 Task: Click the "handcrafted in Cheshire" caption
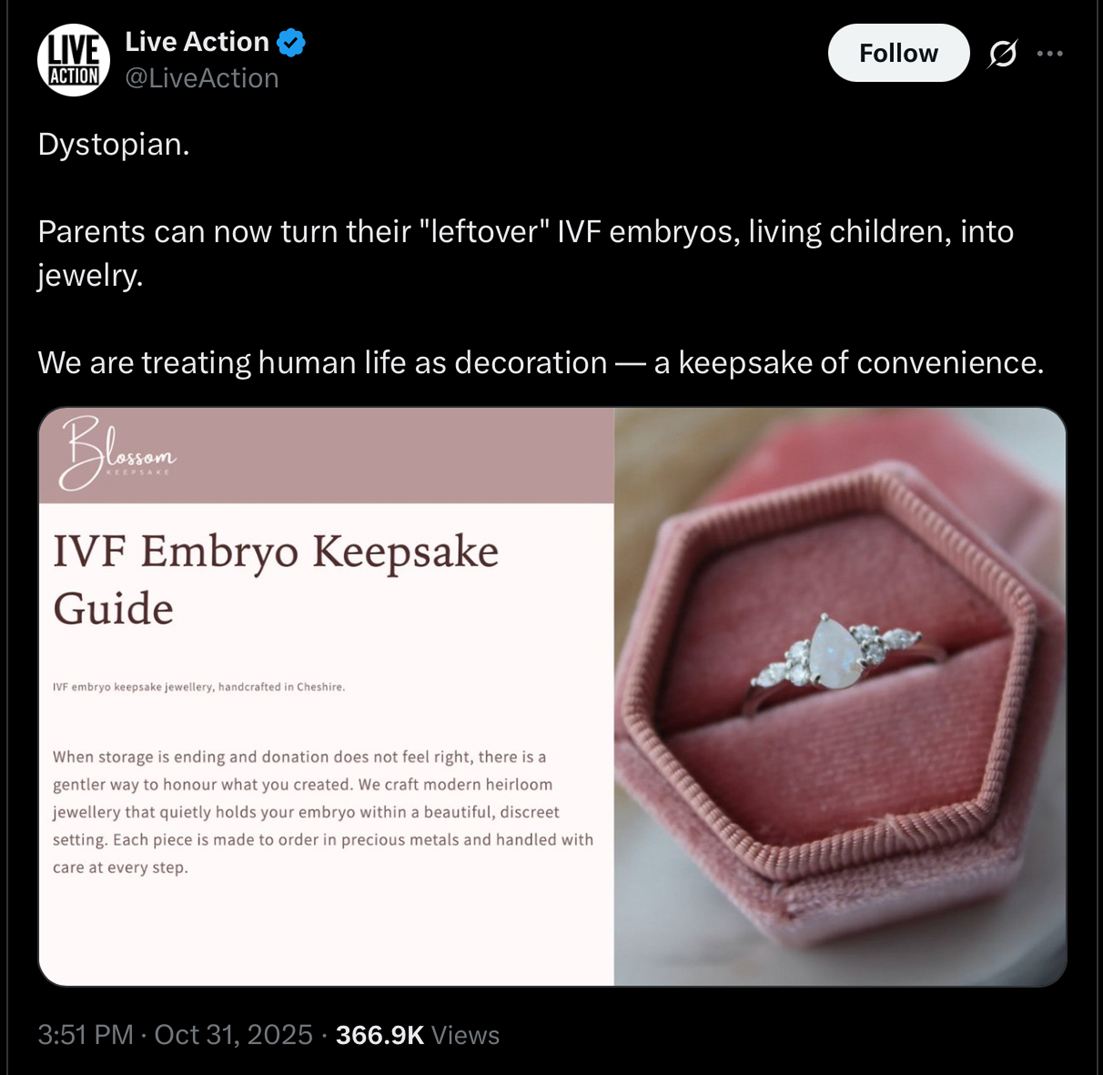pyautogui.click(x=198, y=687)
